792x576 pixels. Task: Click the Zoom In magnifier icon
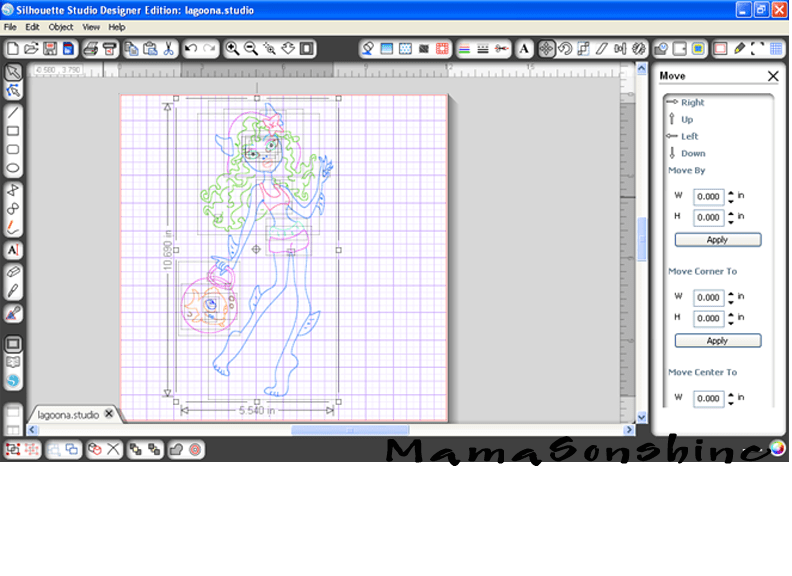[232, 48]
